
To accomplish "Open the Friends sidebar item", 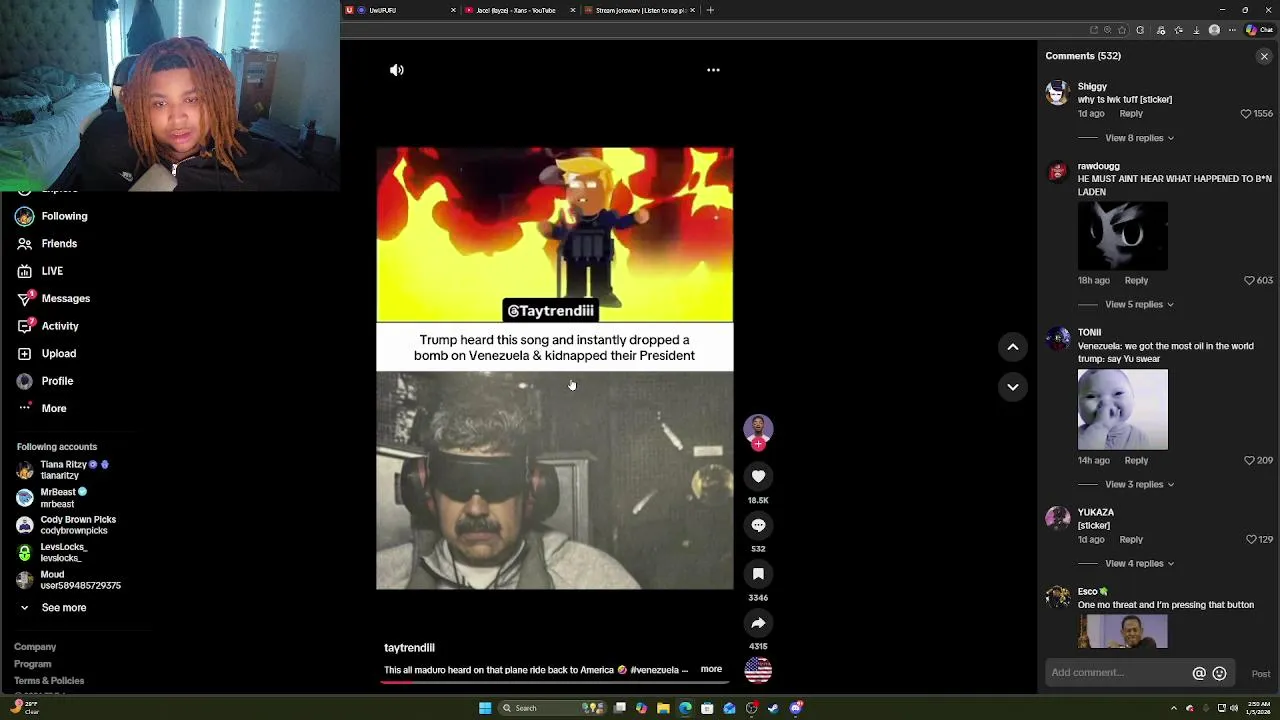I will tap(59, 244).
